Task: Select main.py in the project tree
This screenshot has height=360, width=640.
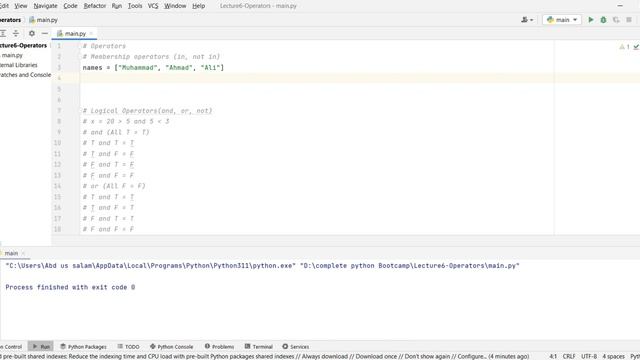Action: click(12, 55)
